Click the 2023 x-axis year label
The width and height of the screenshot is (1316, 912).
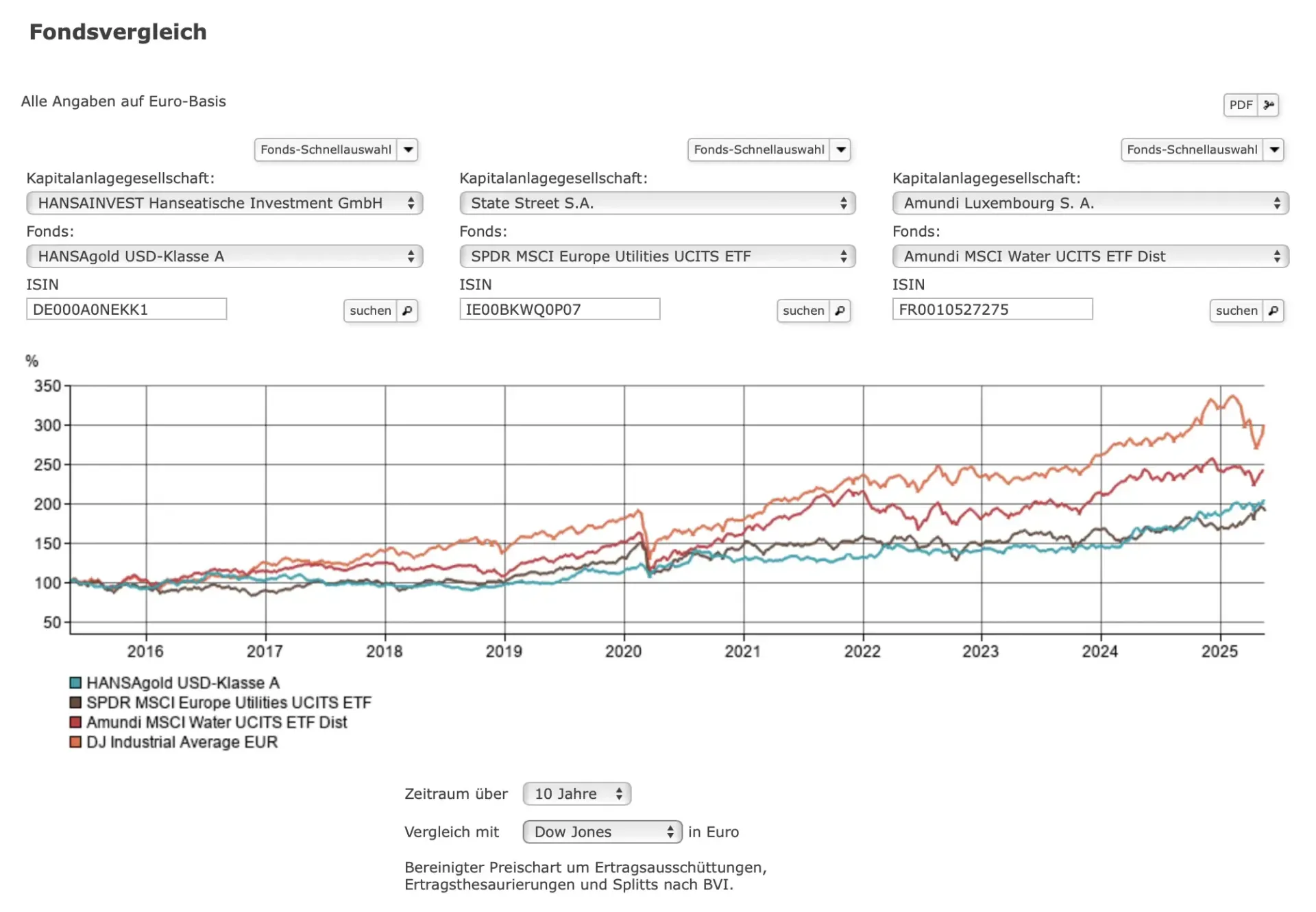980,651
